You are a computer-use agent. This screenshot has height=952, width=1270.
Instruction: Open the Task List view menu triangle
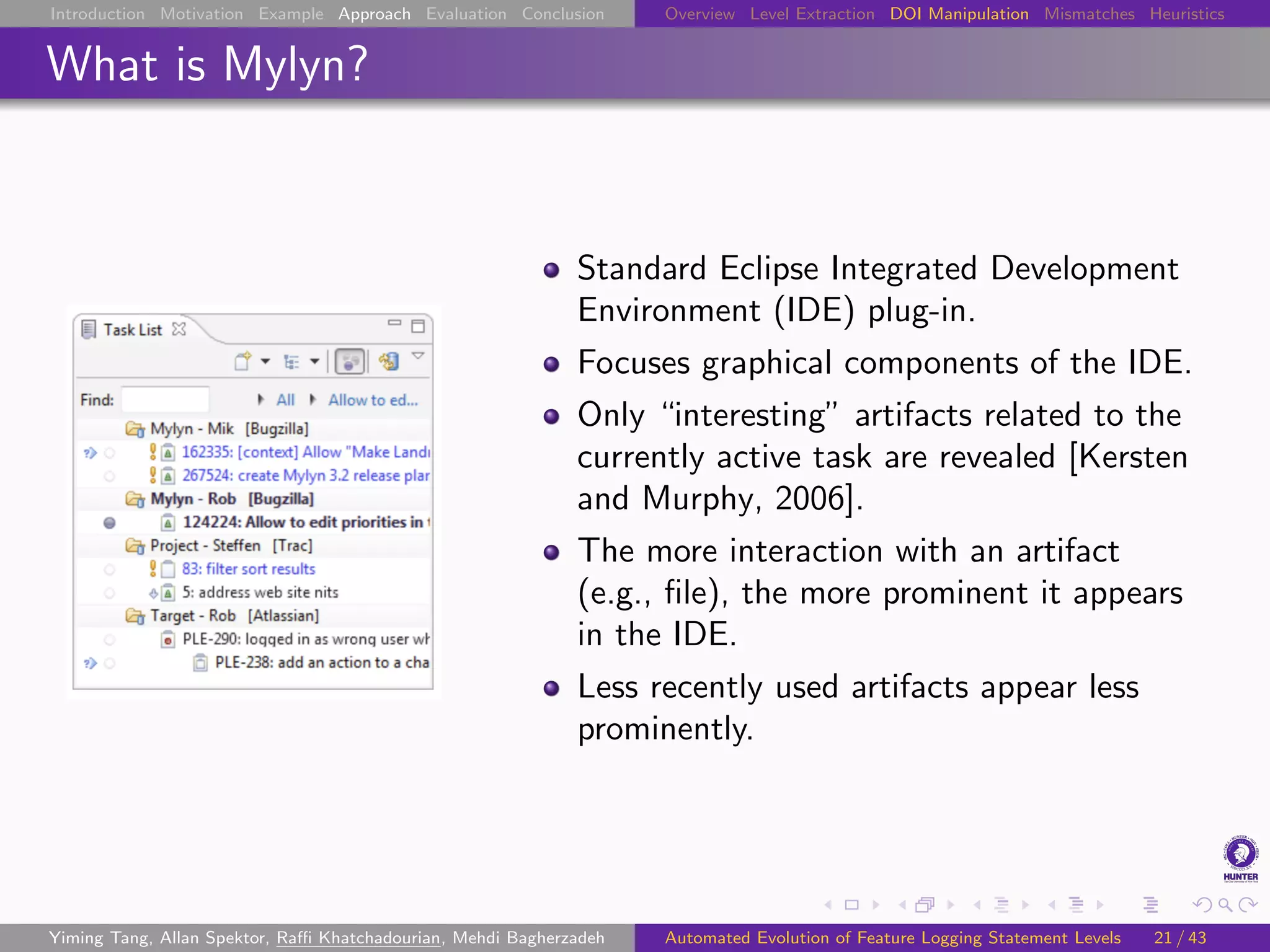click(x=418, y=356)
